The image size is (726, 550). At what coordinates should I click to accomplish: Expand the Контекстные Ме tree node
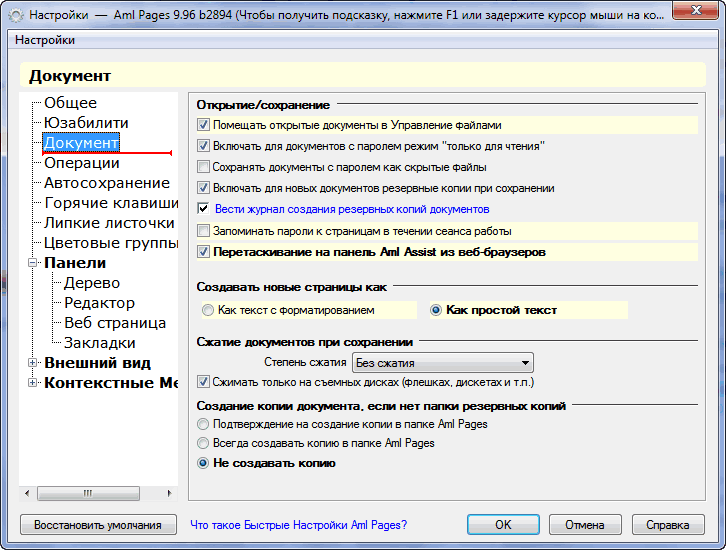32,383
